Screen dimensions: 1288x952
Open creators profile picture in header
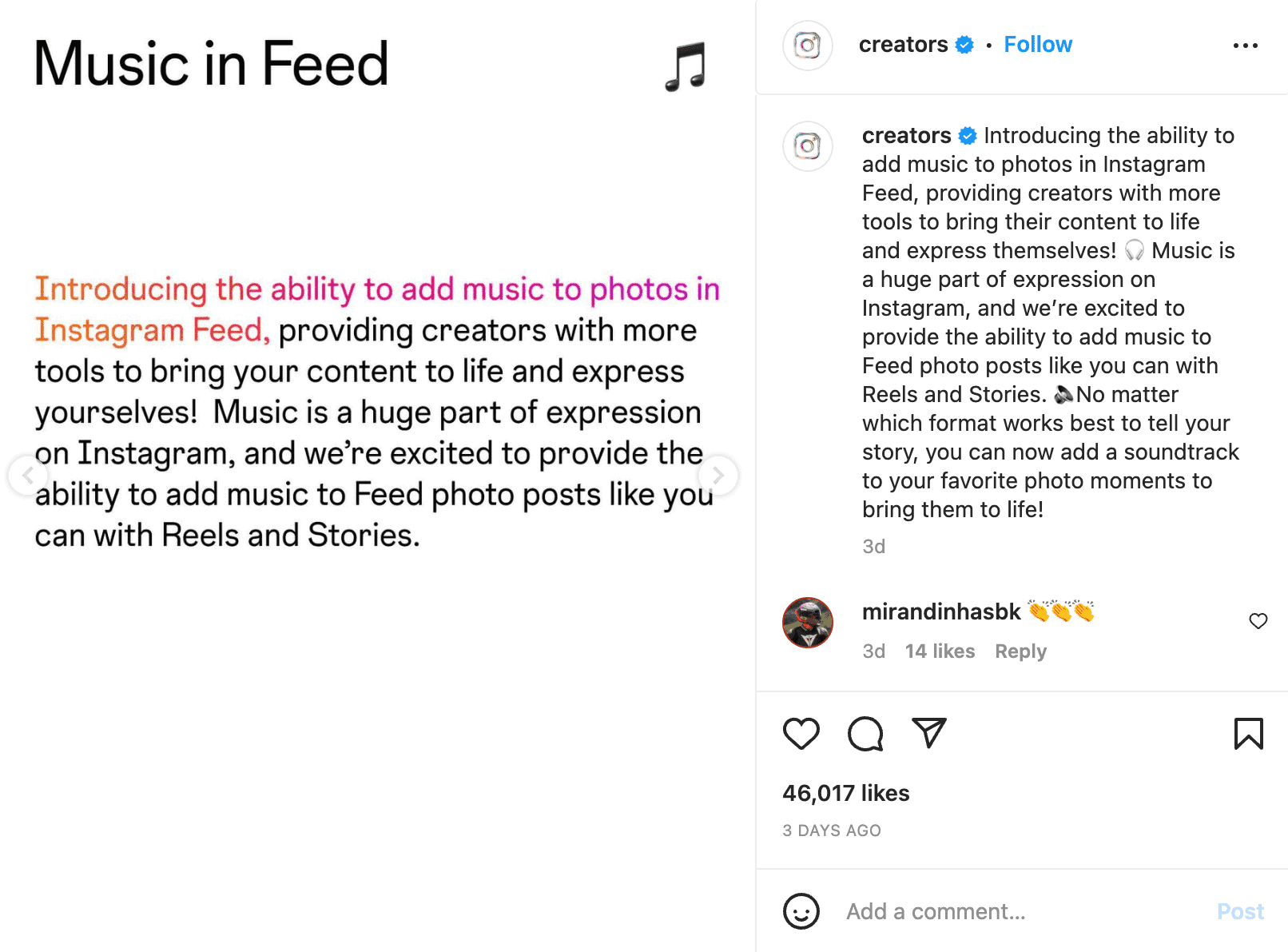pyautogui.click(x=808, y=46)
